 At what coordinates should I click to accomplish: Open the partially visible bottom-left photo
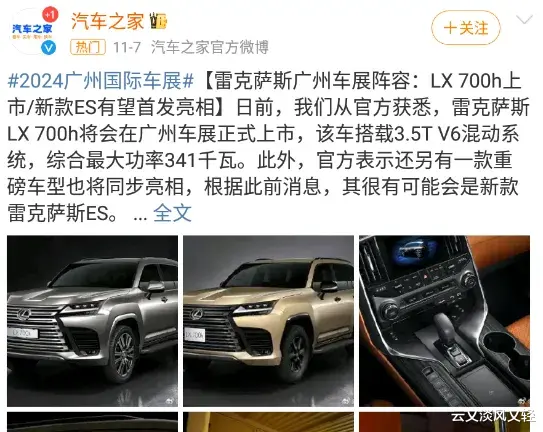pos(92,422)
